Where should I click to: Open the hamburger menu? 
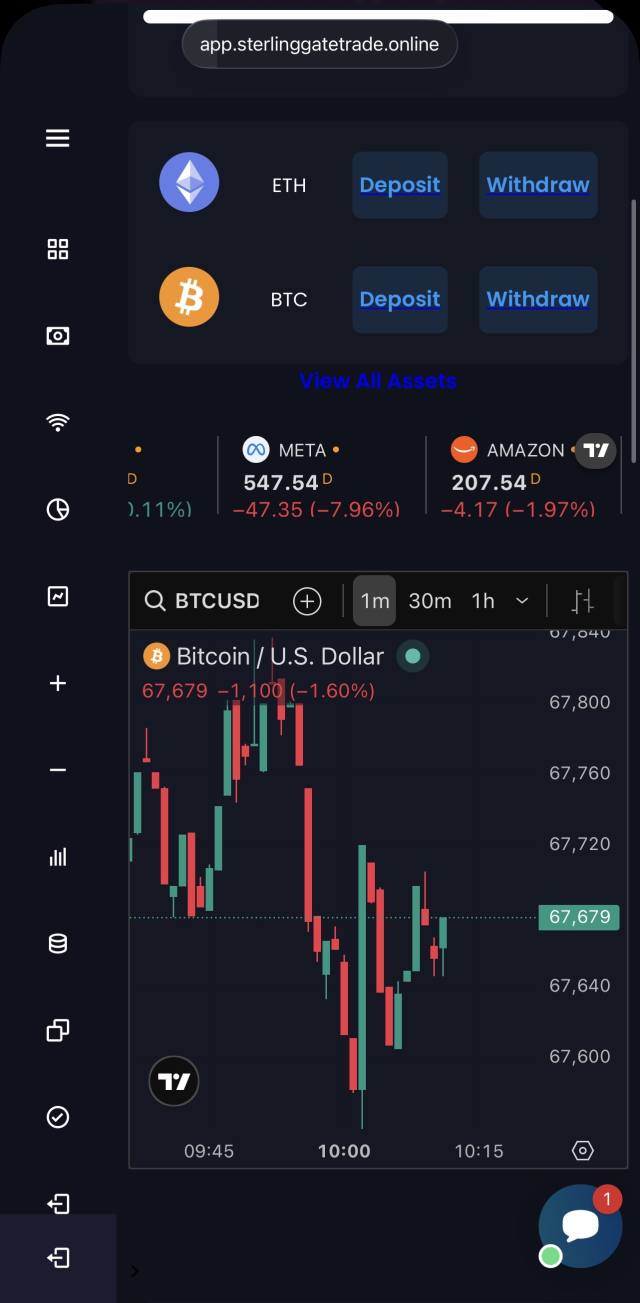58,138
